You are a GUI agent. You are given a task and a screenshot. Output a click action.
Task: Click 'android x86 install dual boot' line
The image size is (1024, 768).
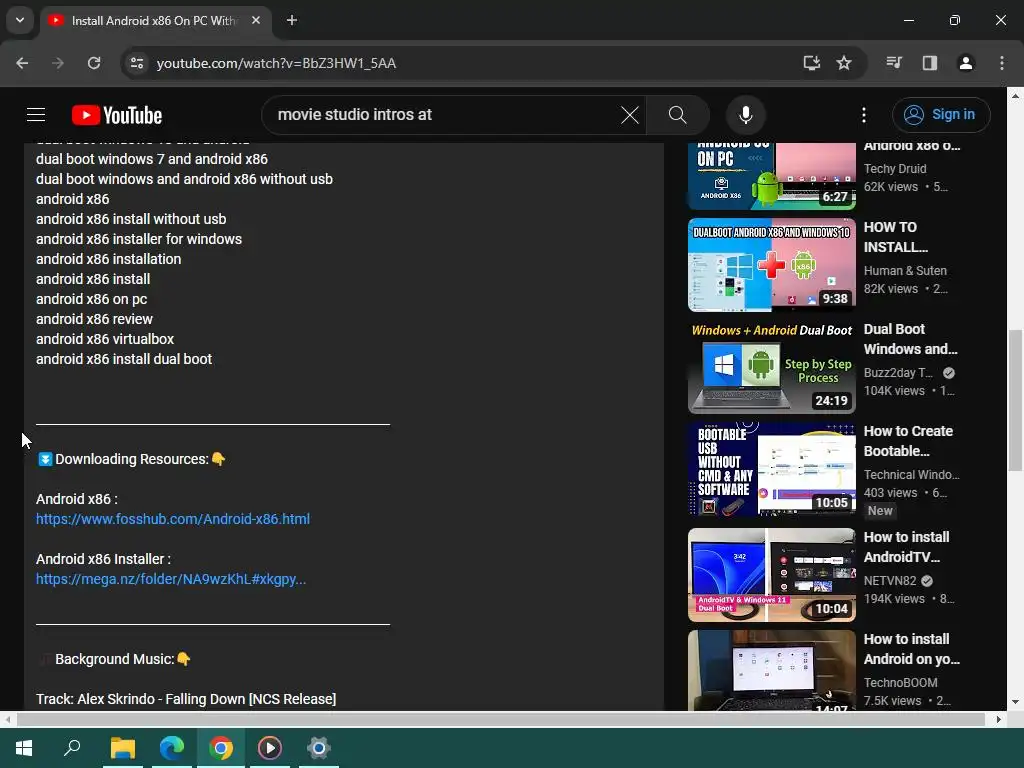click(124, 359)
